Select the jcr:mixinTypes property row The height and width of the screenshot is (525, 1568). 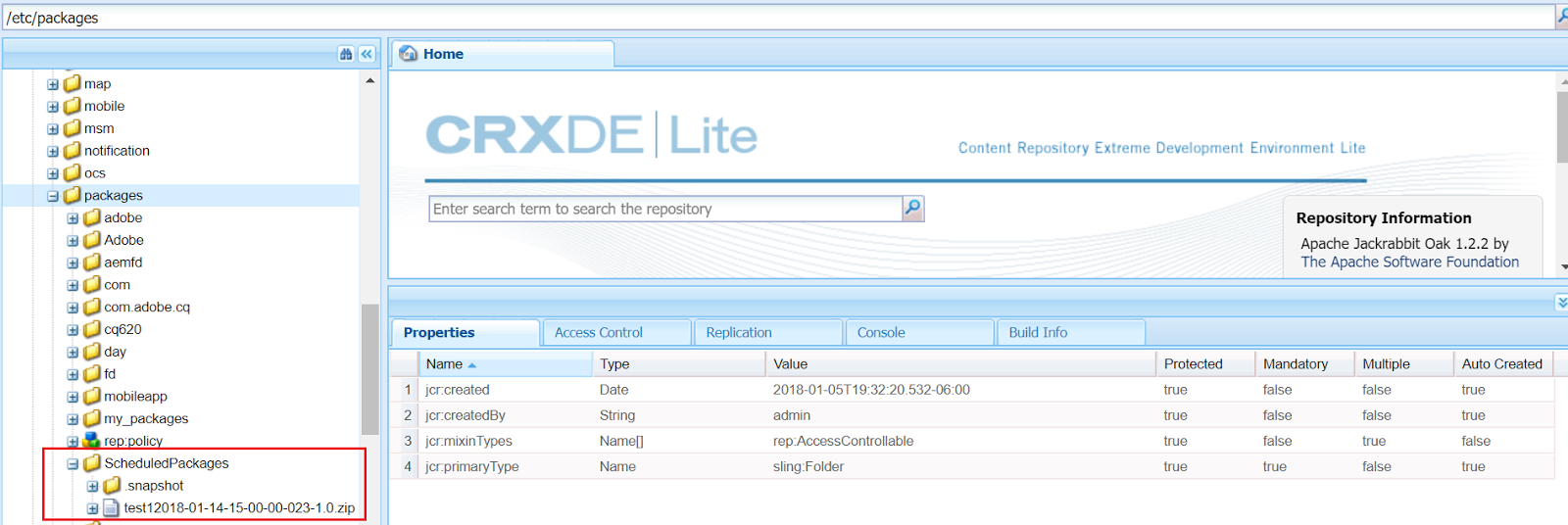pos(972,441)
